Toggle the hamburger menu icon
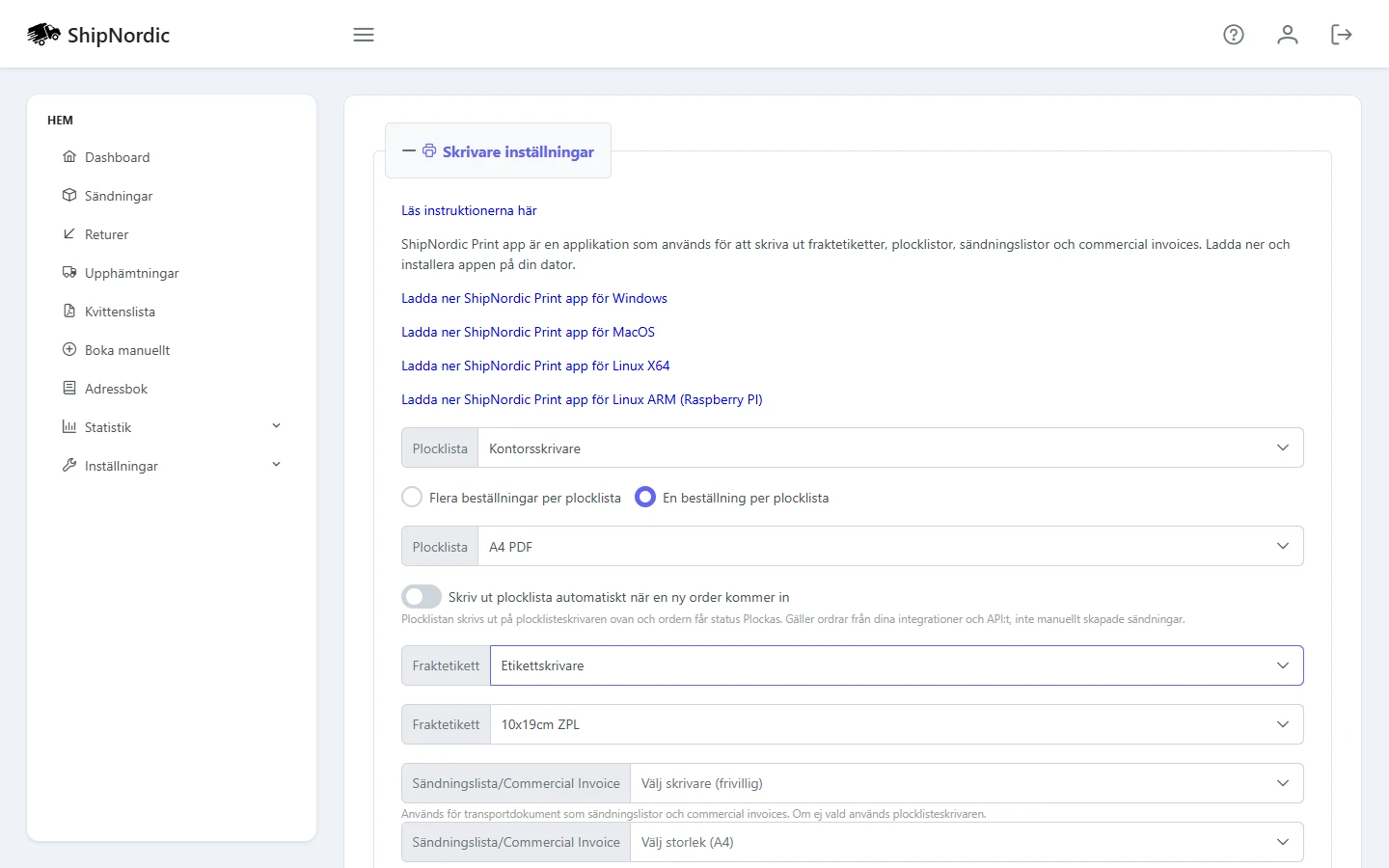Image resolution: width=1389 pixels, height=868 pixels. point(364,35)
